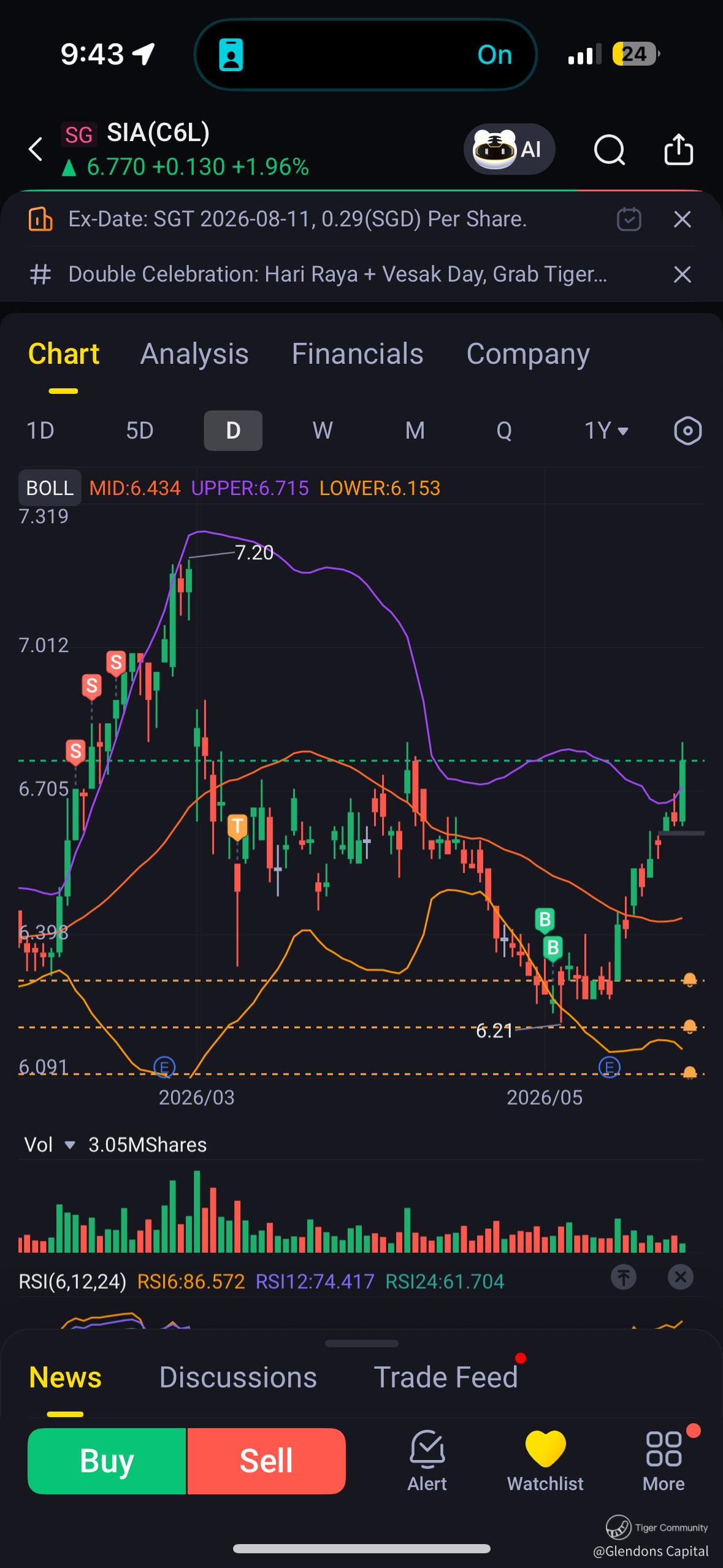Viewport: 723px width, 1568px height.
Task: Go back using the left chevron
Action: [36, 149]
